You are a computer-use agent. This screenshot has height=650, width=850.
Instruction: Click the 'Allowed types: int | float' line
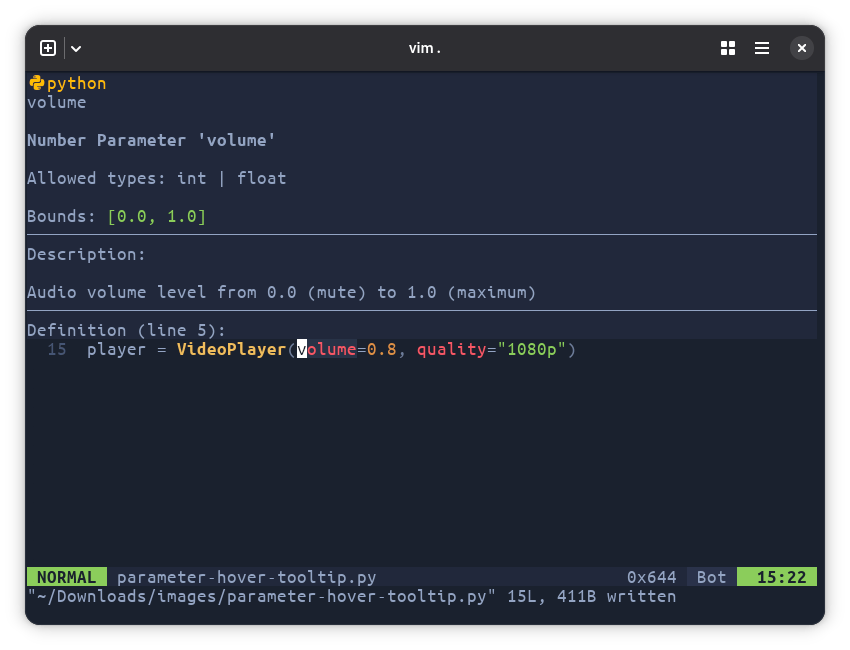pyautogui.click(x=157, y=178)
